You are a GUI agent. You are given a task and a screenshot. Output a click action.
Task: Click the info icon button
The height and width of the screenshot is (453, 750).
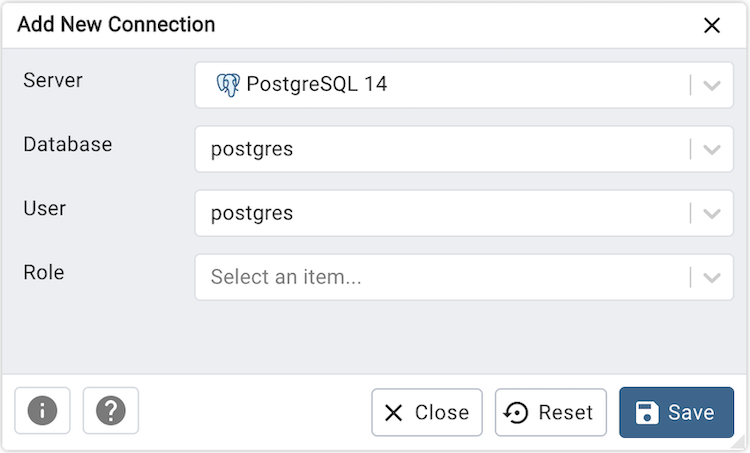43,411
